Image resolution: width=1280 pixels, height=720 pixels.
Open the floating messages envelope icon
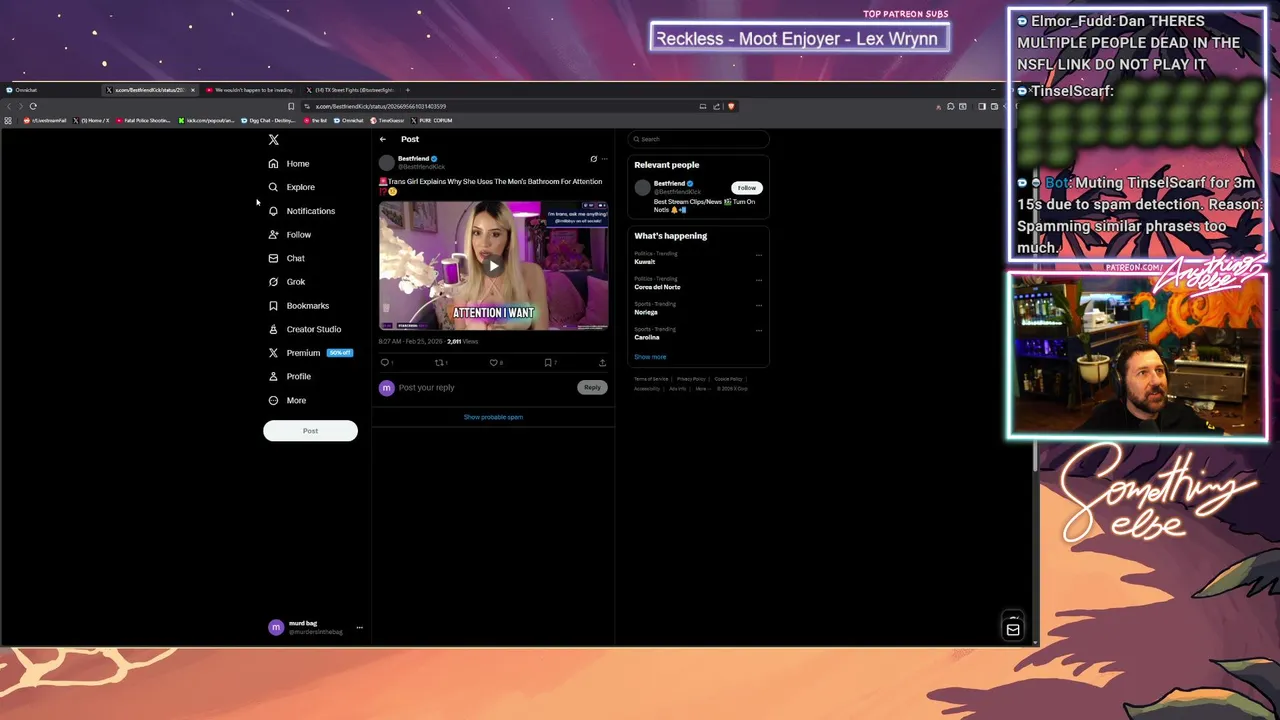coord(1013,629)
